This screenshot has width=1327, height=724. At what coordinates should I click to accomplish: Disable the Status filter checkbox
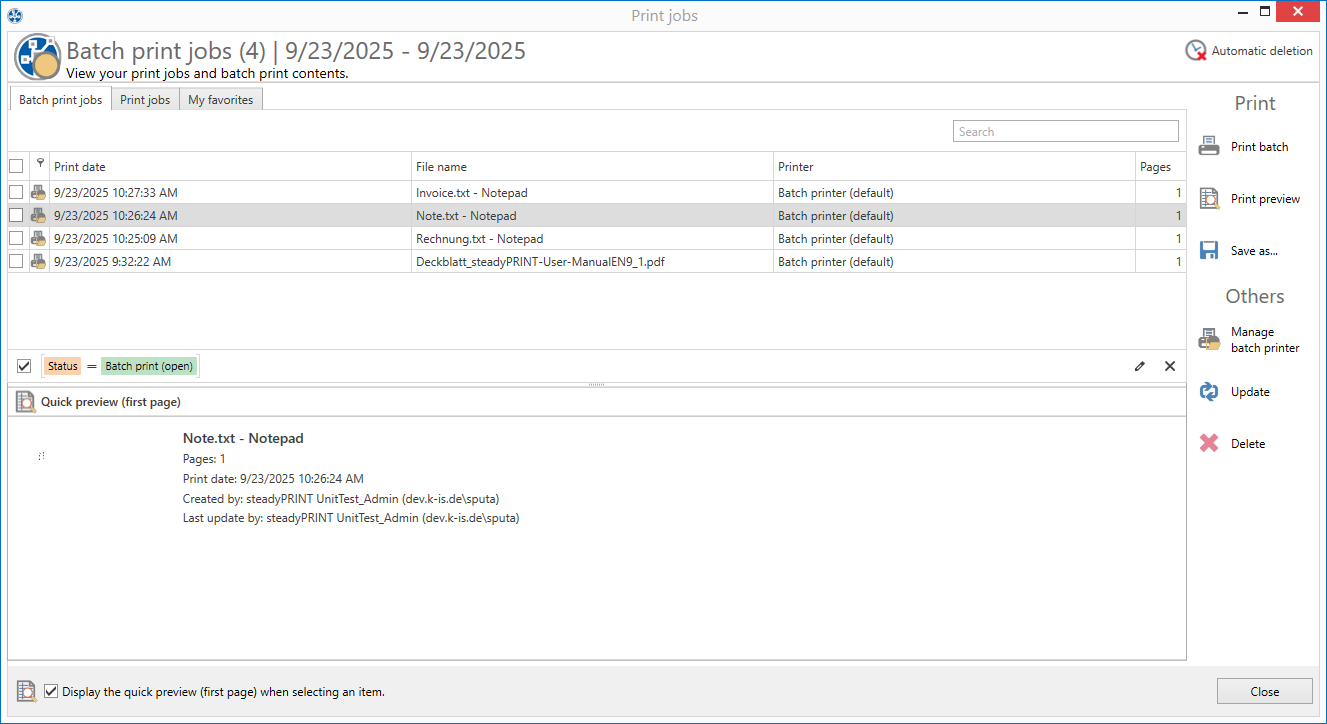(25, 366)
